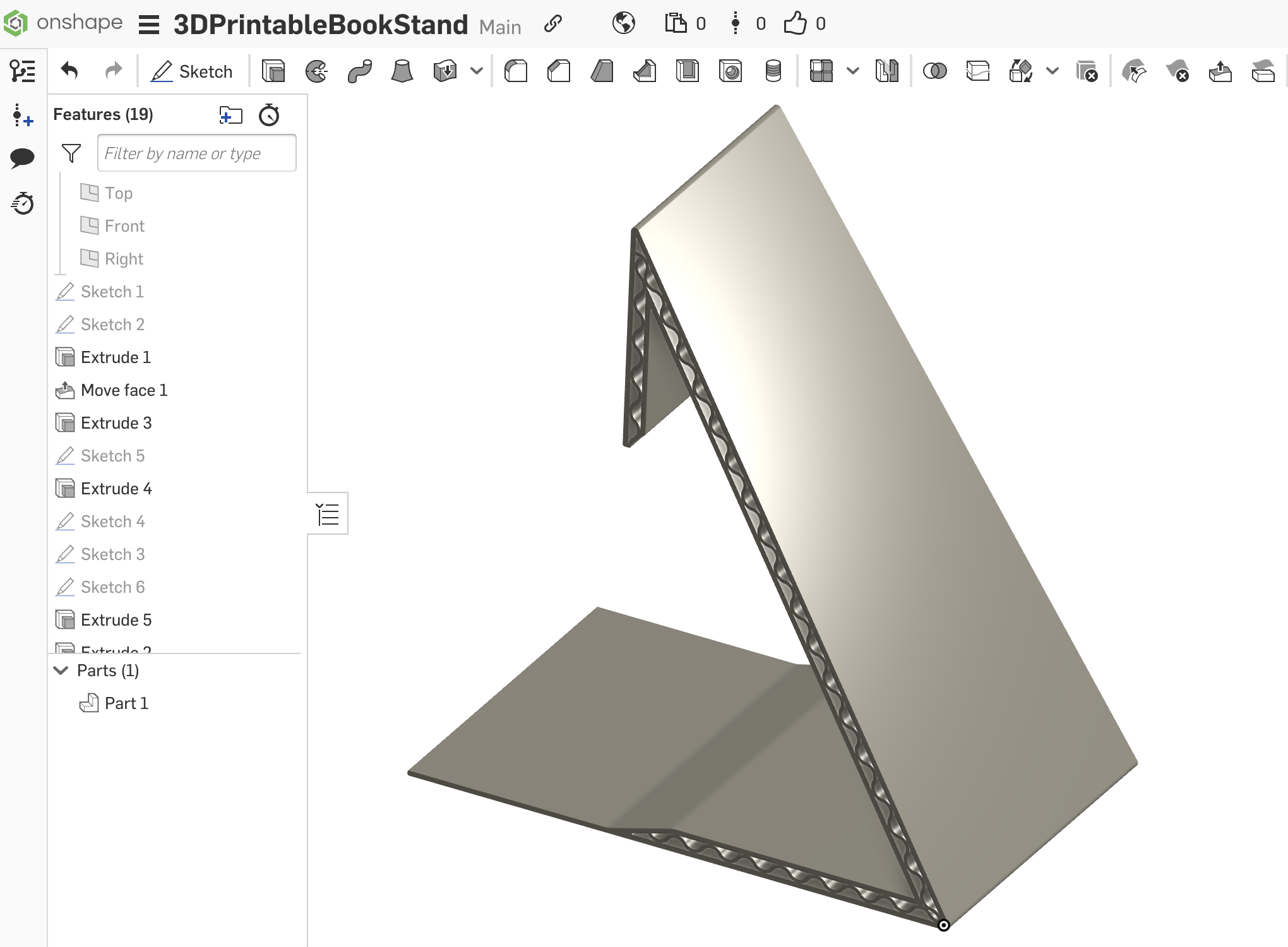The width and height of the screenshot is (1288, 947).
Task: Select the Loft tool
Action: [x=402, y=71]
